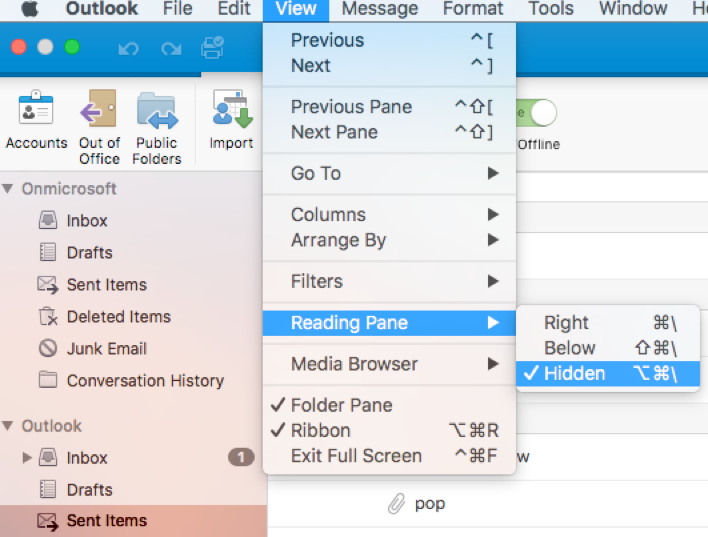
Task: Select Onmicrosoft Drafts folder icon
Action: coord(48,252)
